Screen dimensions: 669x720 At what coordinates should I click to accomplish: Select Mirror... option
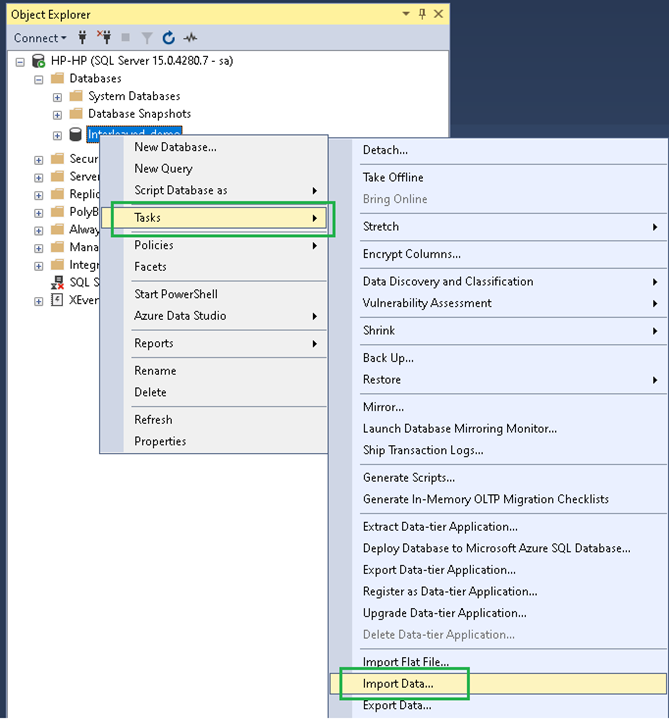tap(498, 407)
